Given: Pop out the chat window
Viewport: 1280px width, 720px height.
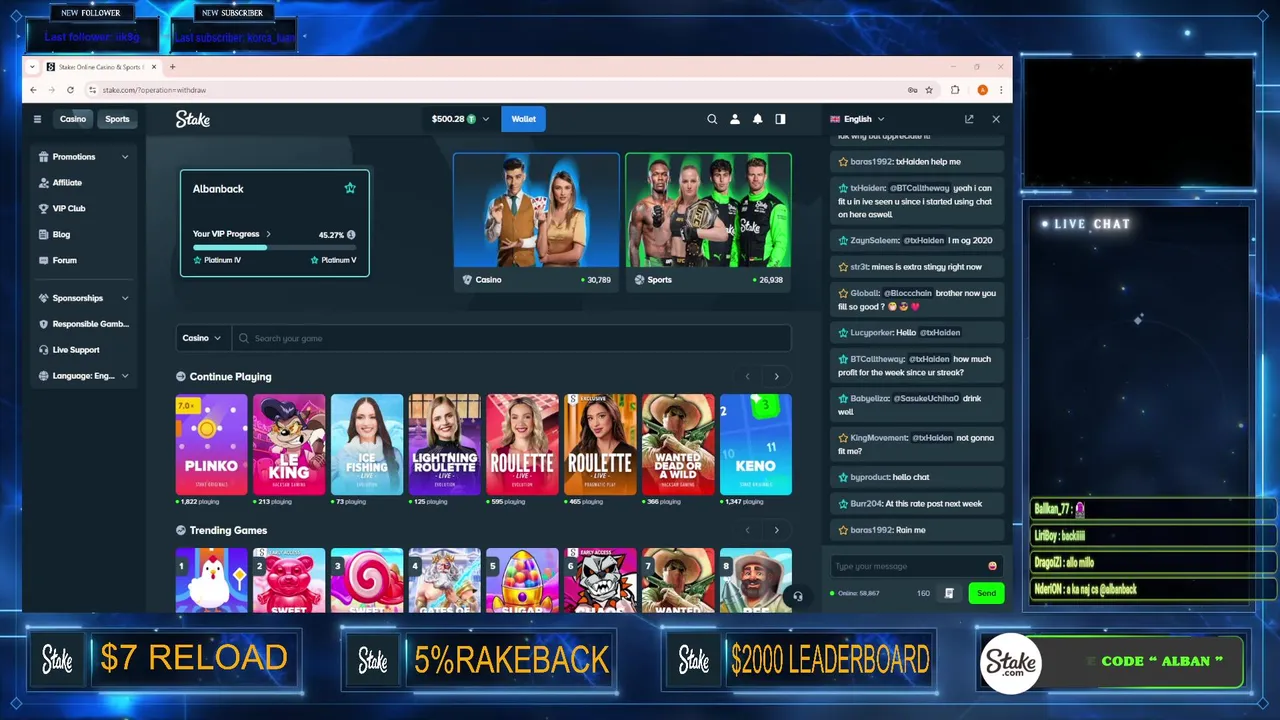Looking at the screenshot, I should coord(969,119).
